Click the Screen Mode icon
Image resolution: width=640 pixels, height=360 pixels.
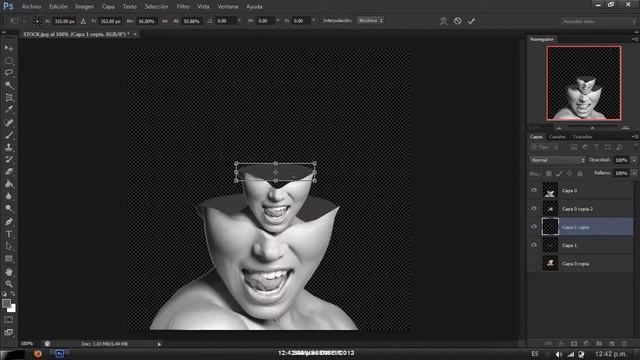(x=9, y=332)
